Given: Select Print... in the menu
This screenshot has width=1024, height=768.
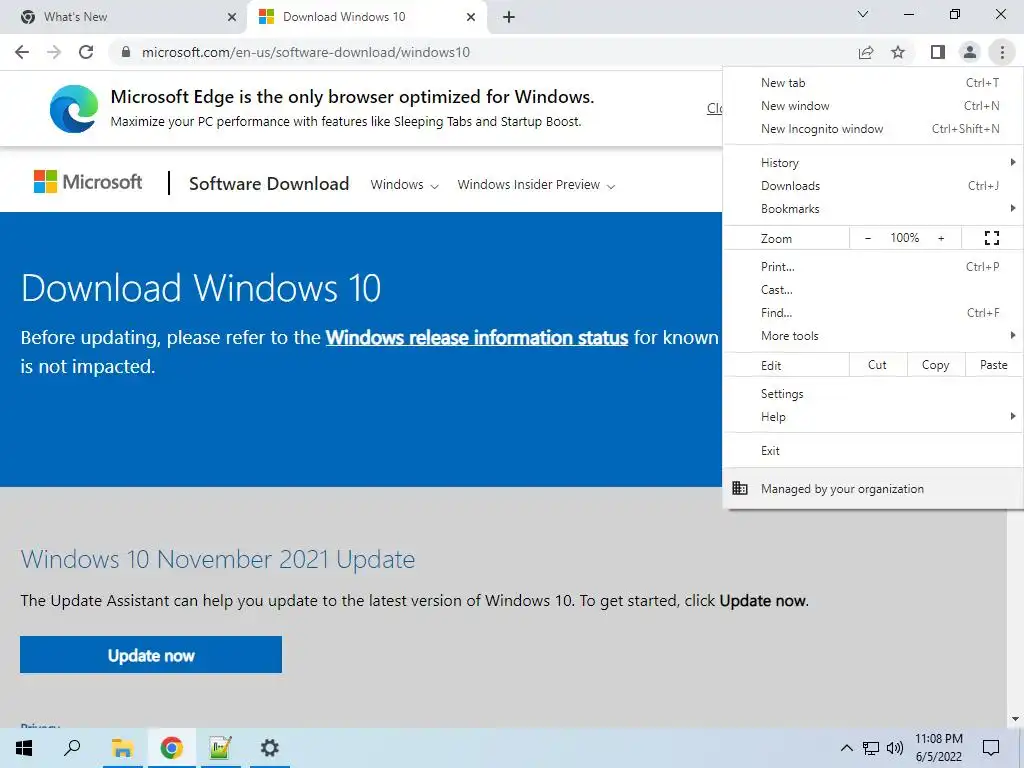Looking at the screenshot, I should (873, 266).
